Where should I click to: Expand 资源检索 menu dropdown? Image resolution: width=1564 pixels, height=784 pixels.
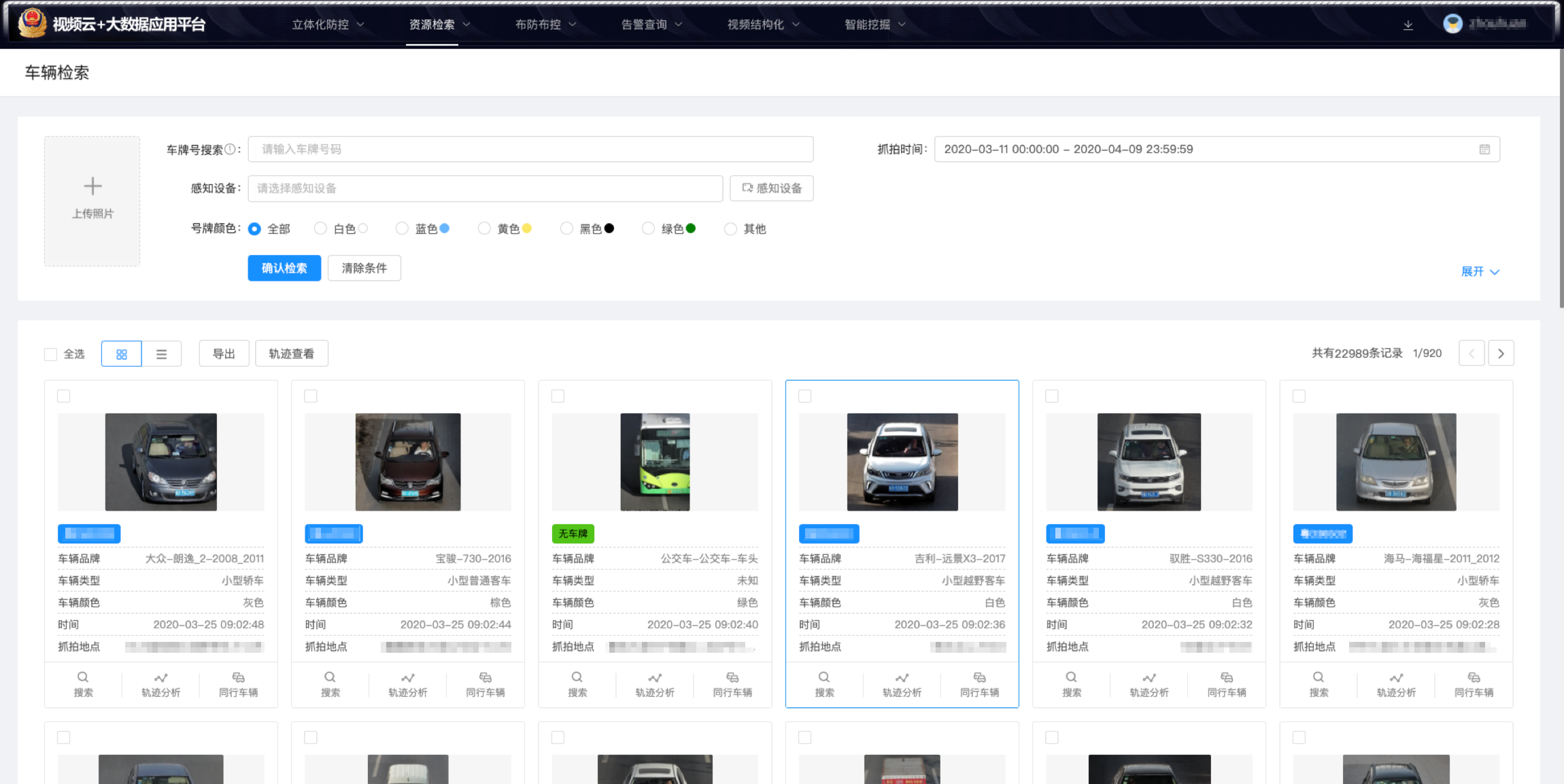(439, 24)
